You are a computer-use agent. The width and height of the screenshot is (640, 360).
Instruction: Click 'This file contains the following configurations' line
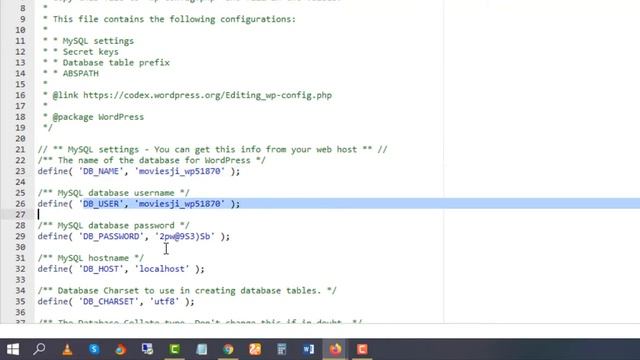click(x=174, y=19)
